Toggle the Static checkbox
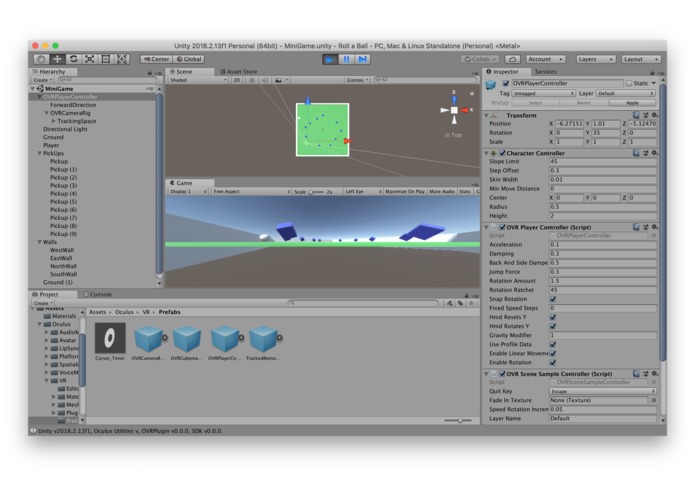 [629, 83]
